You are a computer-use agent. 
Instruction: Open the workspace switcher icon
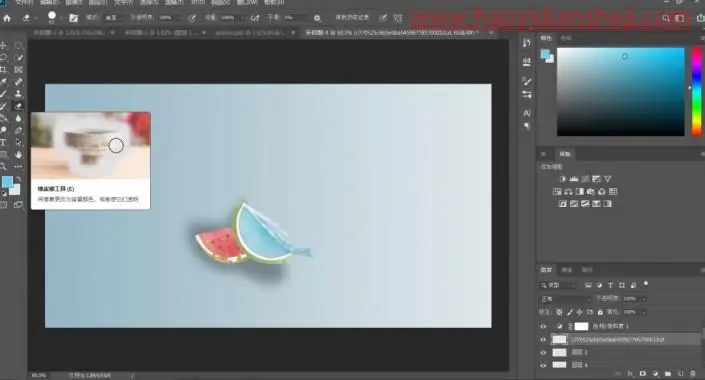pyautogui.click(x=680, y=18)
